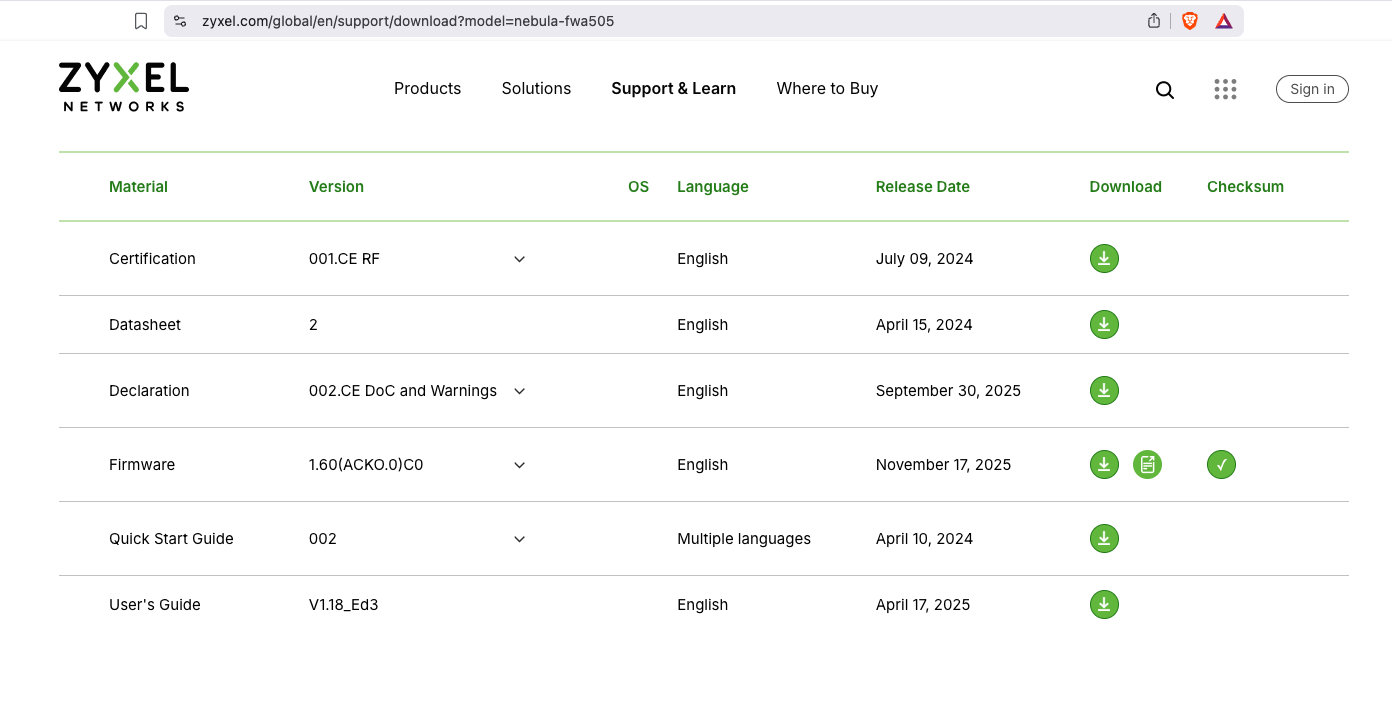Expand the Declaration version dropdown
The image size is (1392, 702).
(519, 391)
